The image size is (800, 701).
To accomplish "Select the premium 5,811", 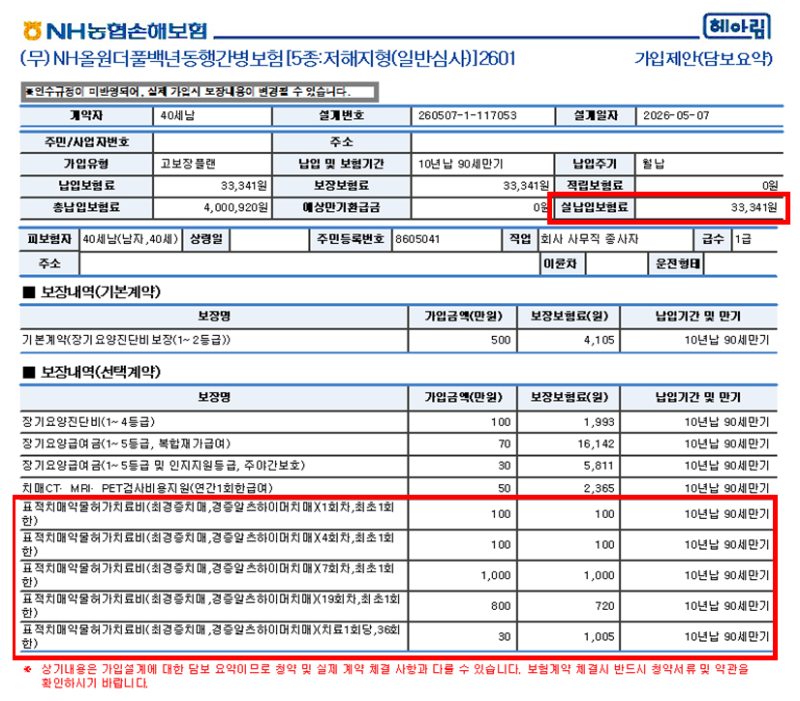I will (599, 466).
